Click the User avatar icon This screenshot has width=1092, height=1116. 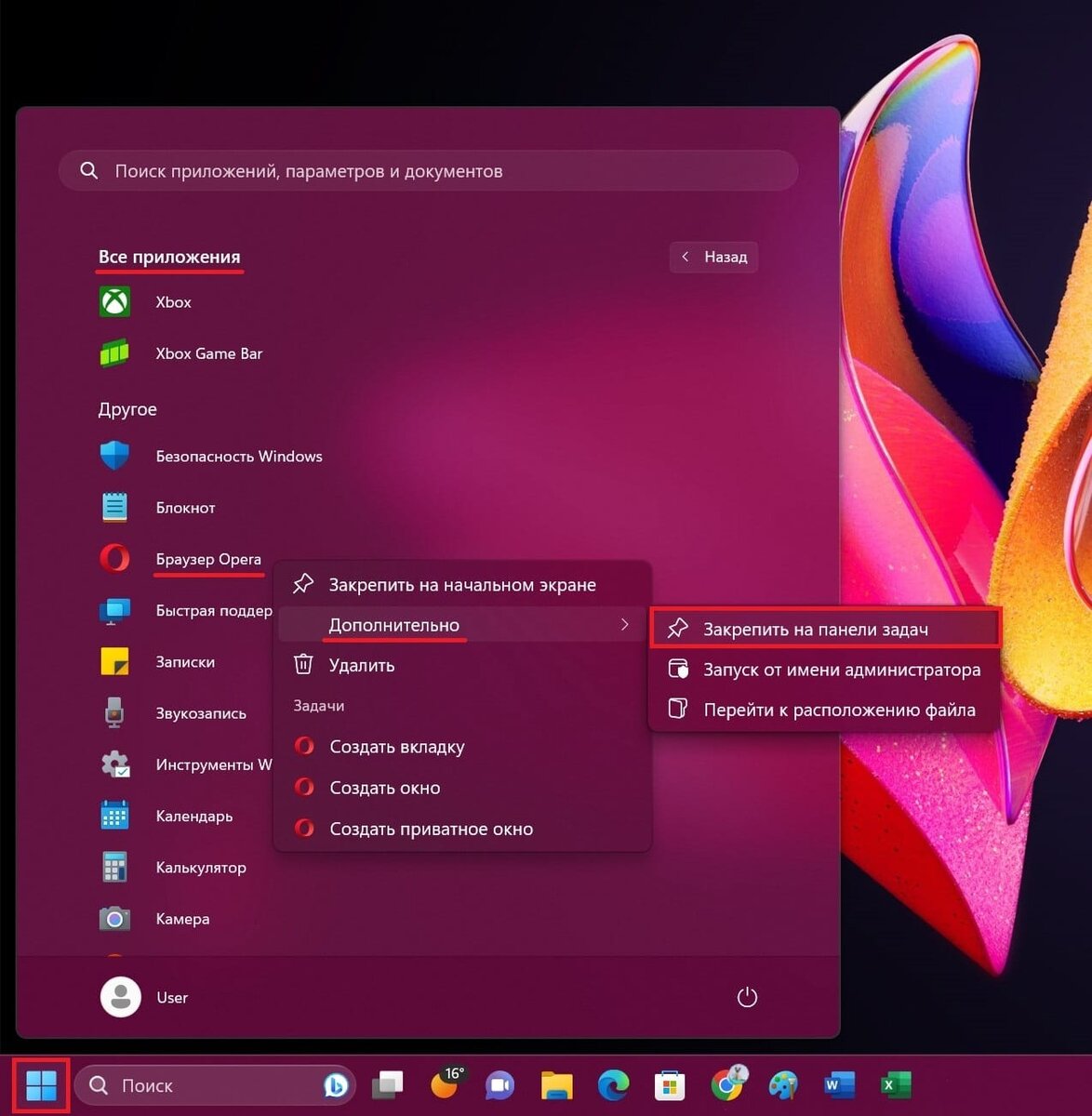click(121, 997)
